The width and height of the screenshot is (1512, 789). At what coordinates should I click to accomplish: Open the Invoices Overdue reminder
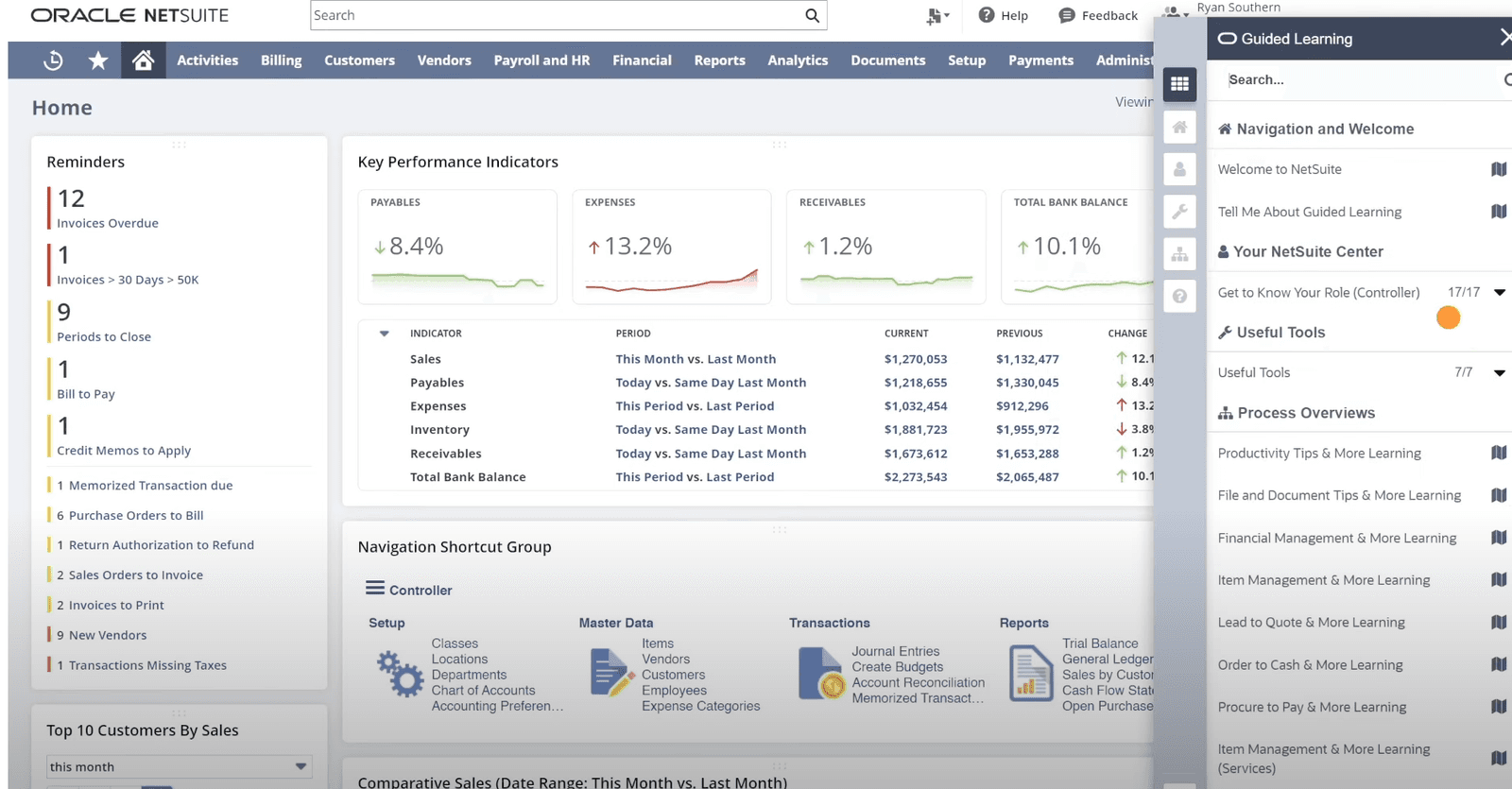108,224
